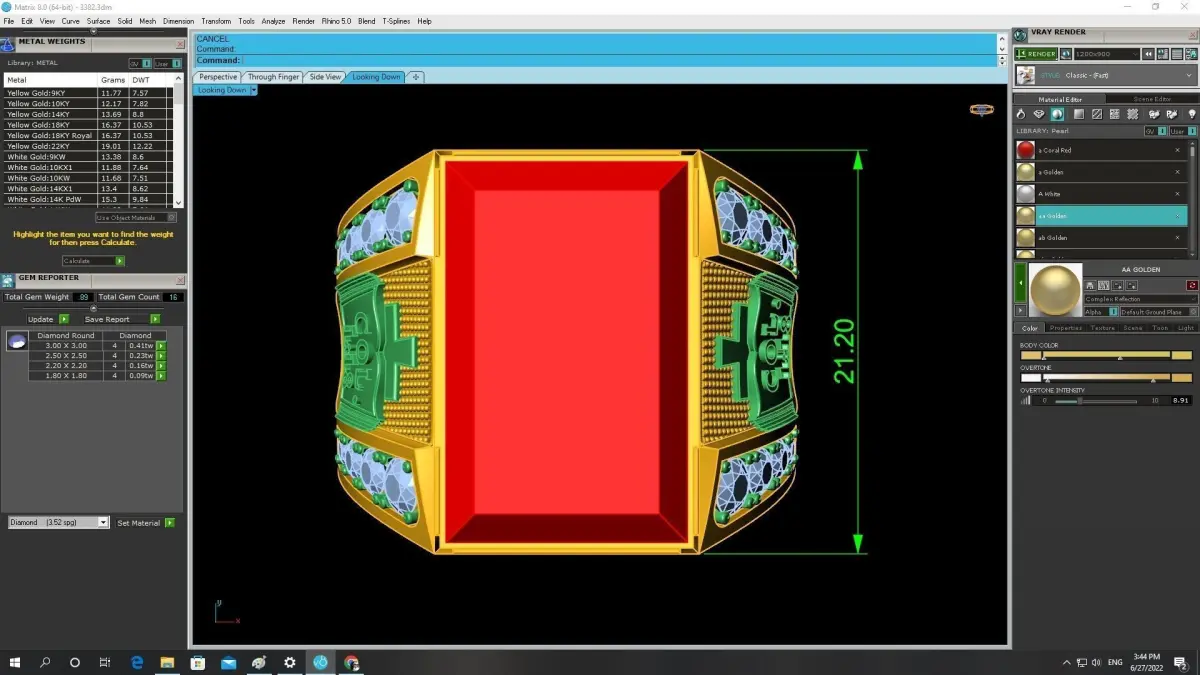
Task: Switch to the Side View viewport tab
Action: point(325,77)
